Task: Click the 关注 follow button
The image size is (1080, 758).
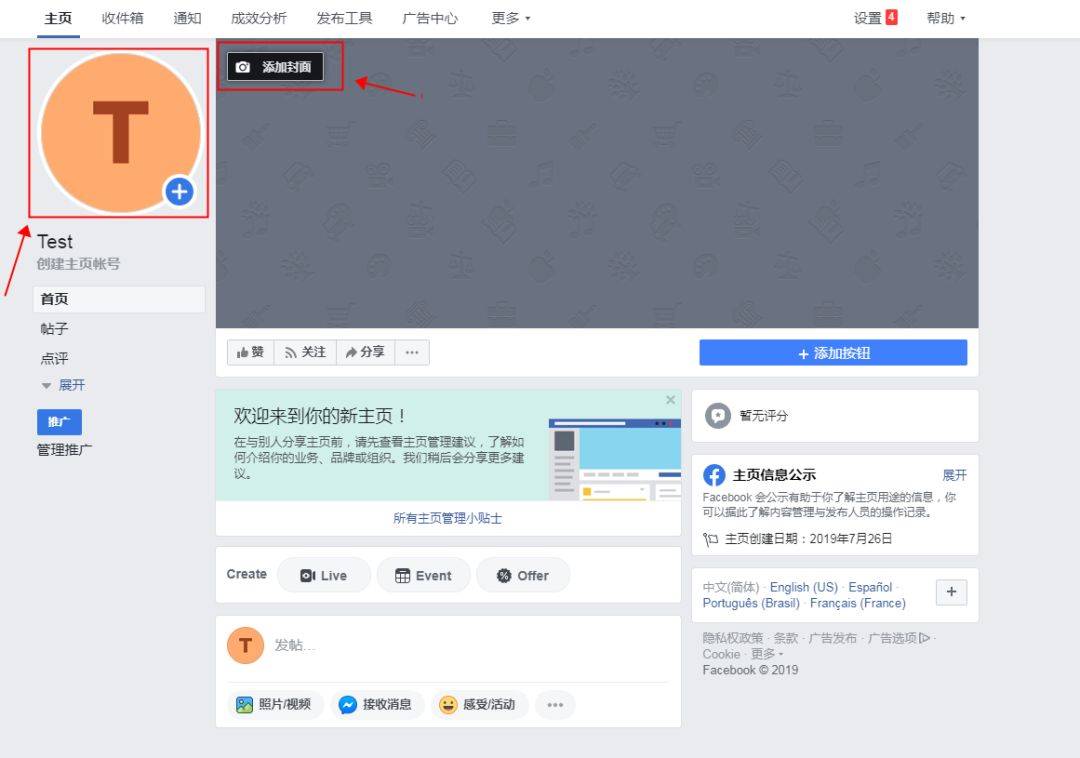Action: 305,352
